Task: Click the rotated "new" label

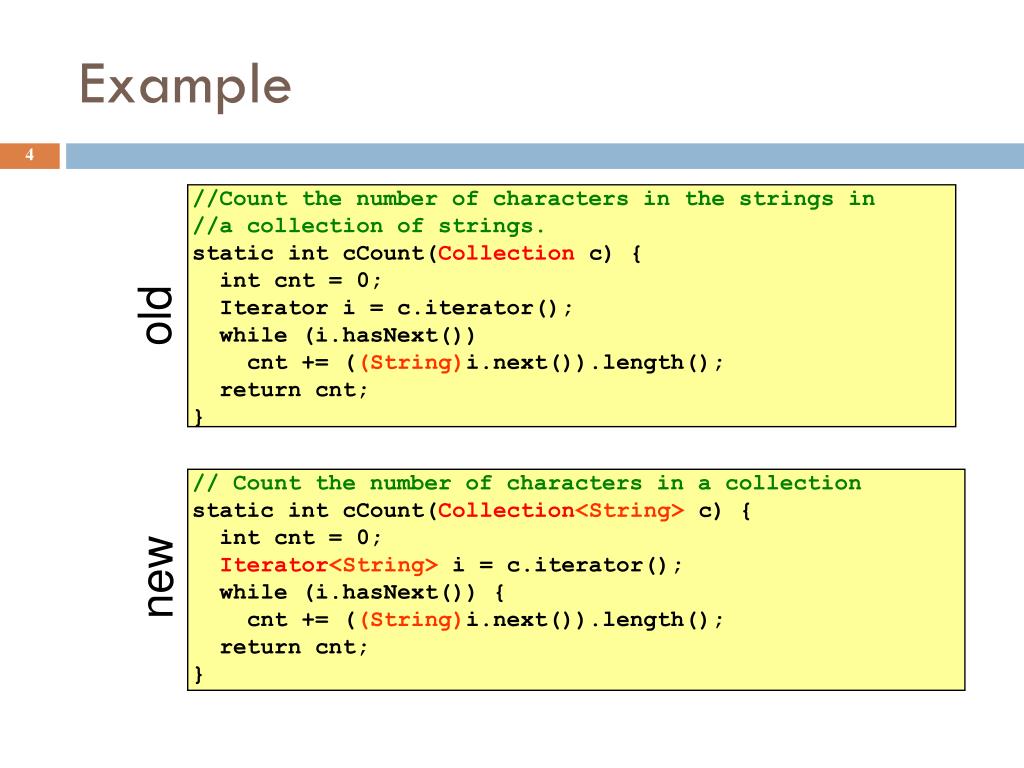Action: (x=159, y=577)
